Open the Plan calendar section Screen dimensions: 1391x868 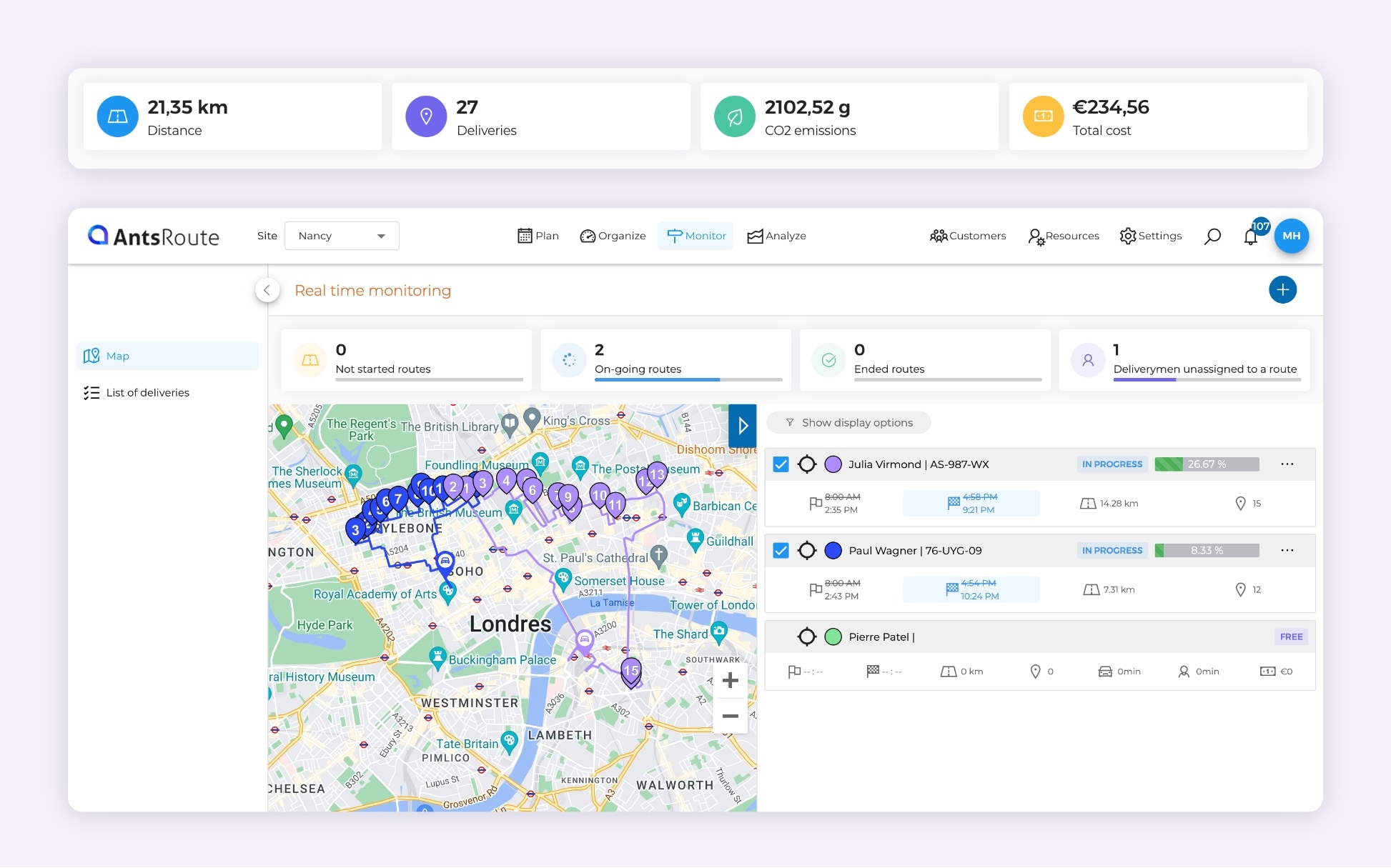point(525,236)
